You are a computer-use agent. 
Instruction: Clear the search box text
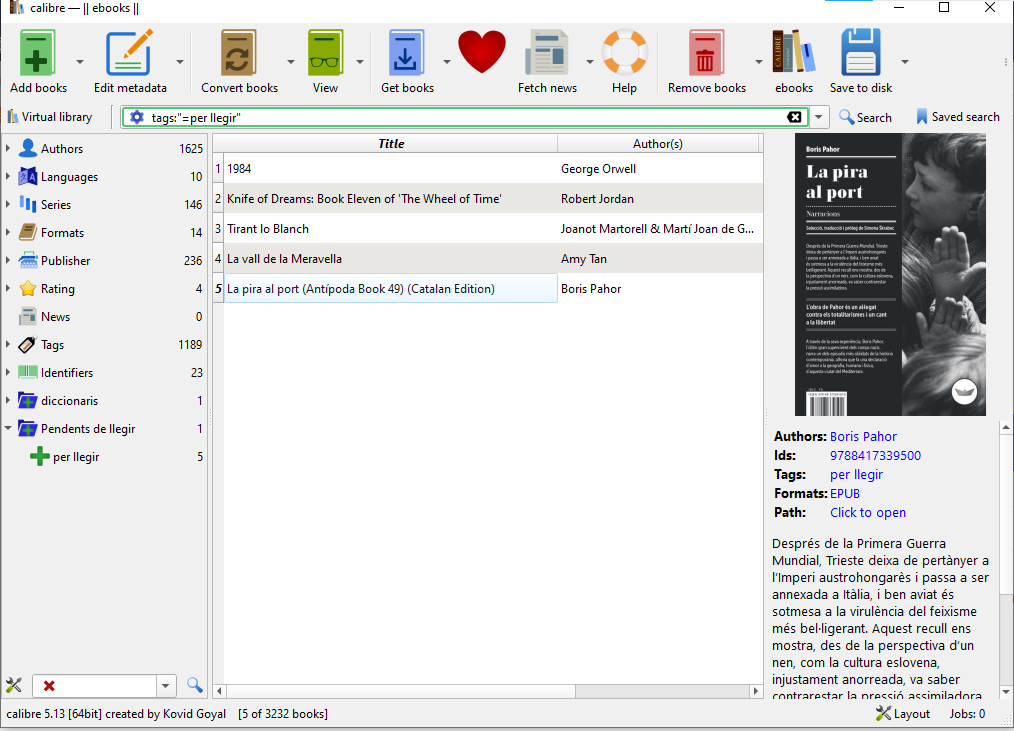(x=794, y=117)
